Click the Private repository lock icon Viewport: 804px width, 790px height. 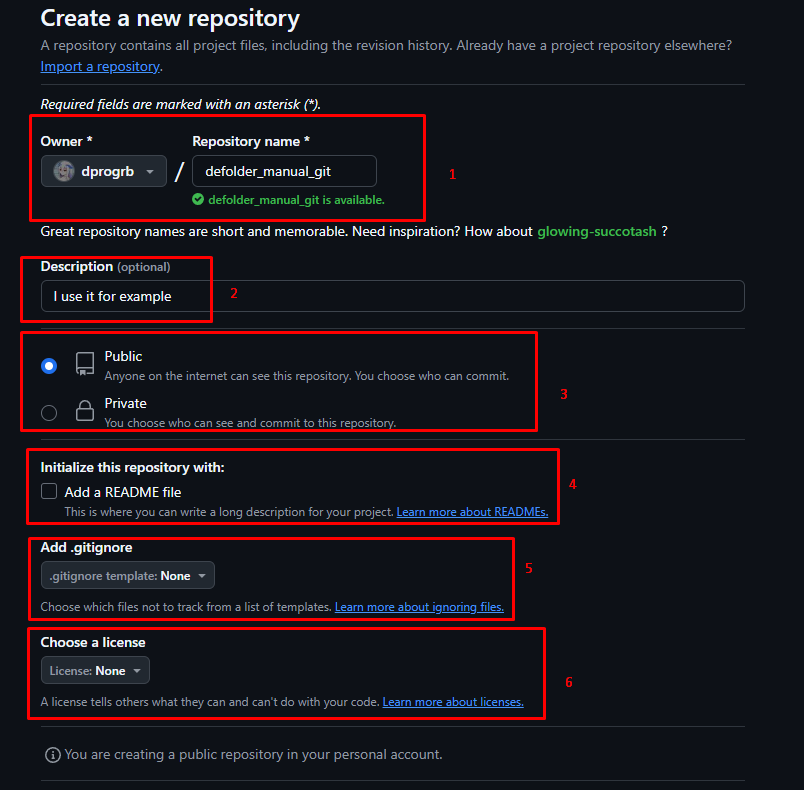[x=85, y=411]
